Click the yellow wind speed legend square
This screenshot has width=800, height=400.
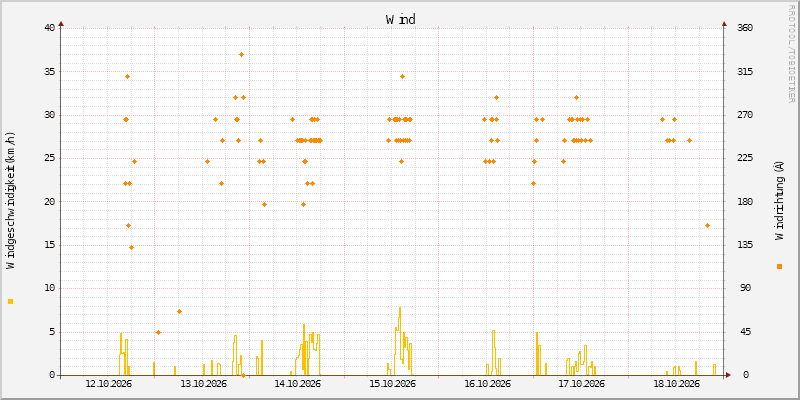coord(11,302)
